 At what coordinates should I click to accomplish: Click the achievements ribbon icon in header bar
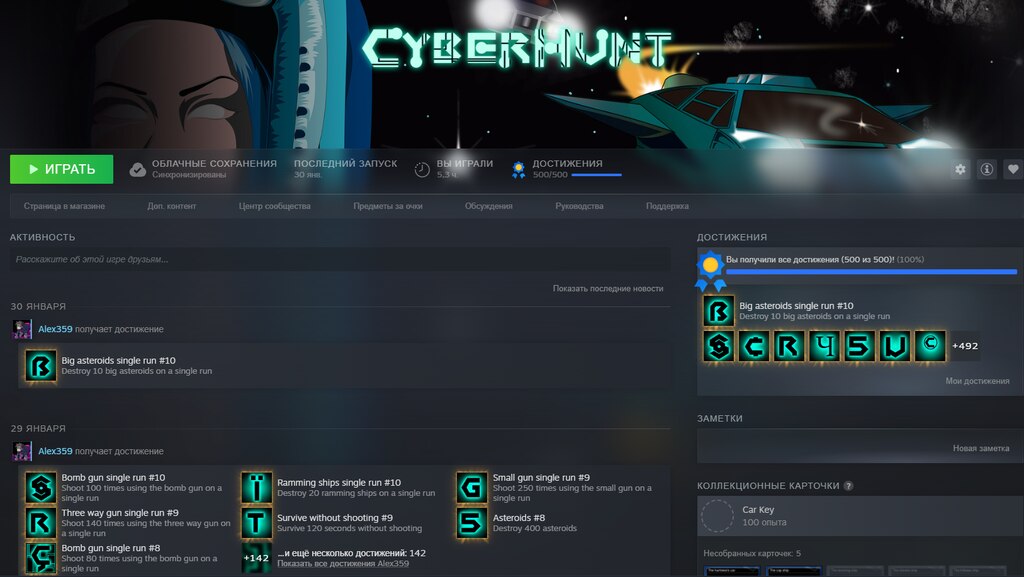519,170
